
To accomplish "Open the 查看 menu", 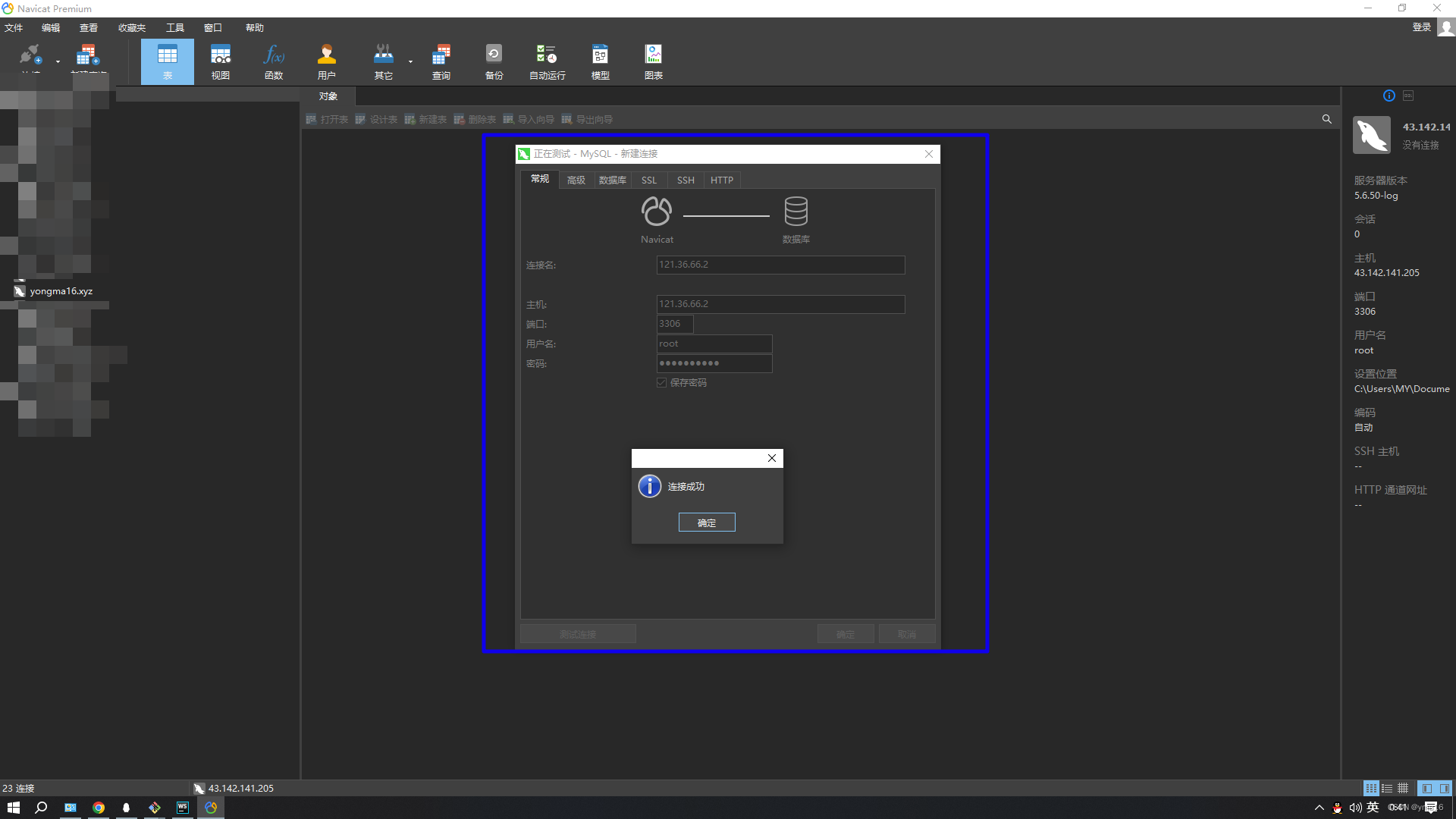I will point(89,28).
